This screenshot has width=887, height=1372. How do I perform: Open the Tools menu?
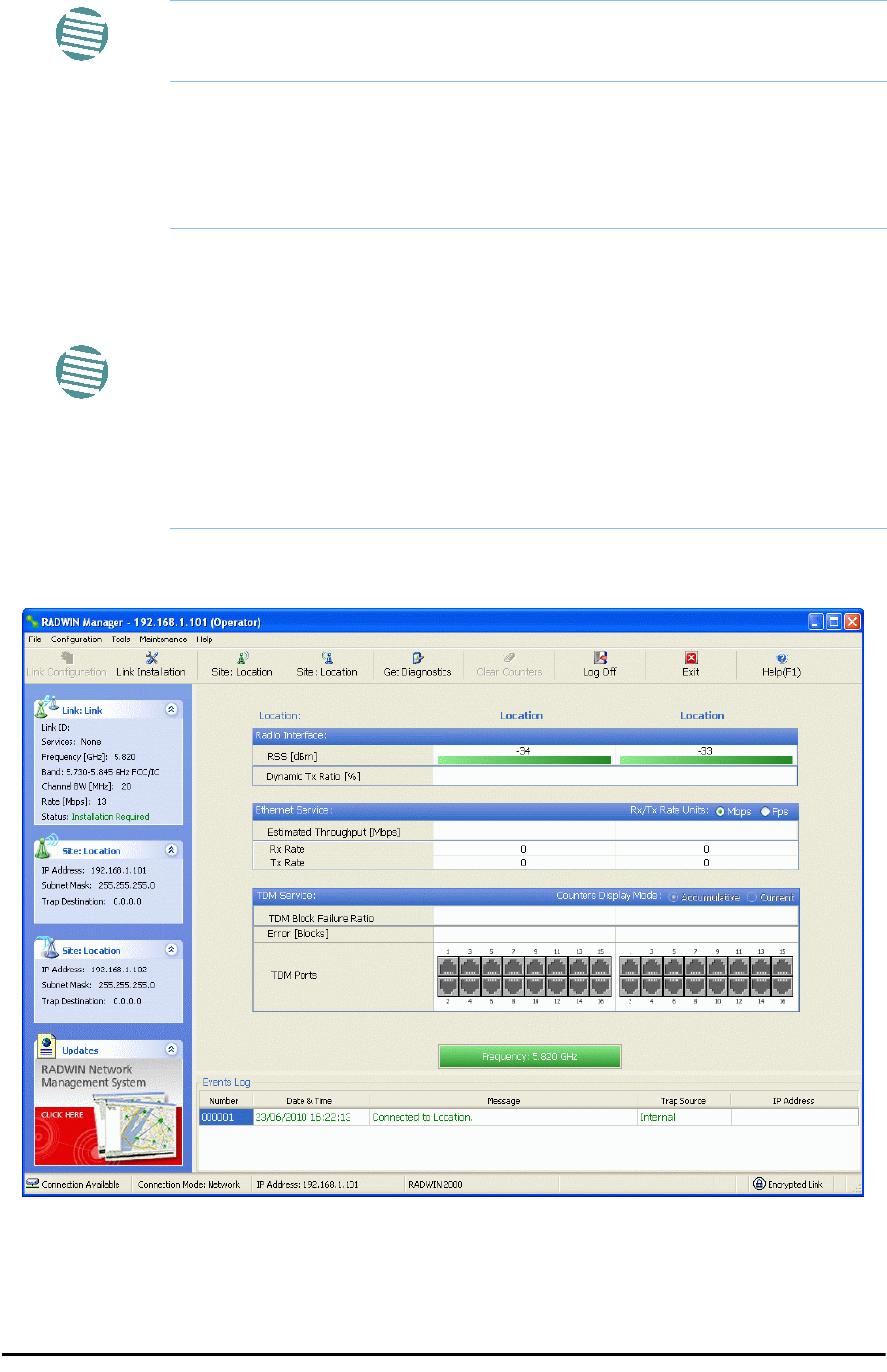121,639
